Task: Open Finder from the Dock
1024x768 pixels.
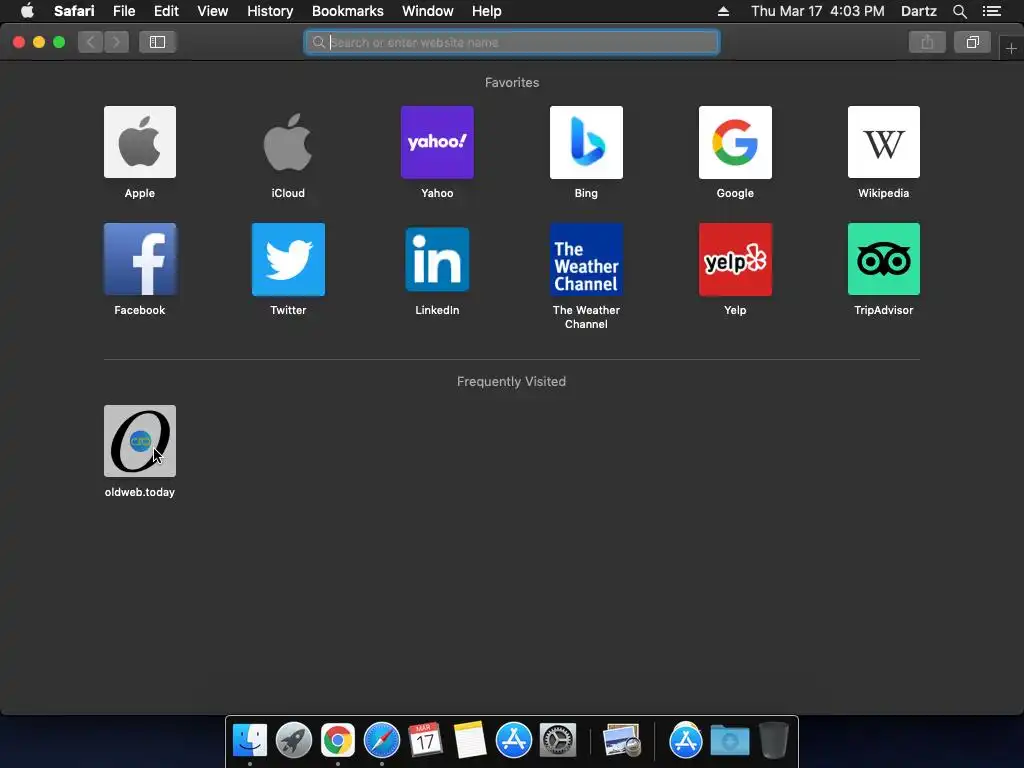Action: click(250, 740)
